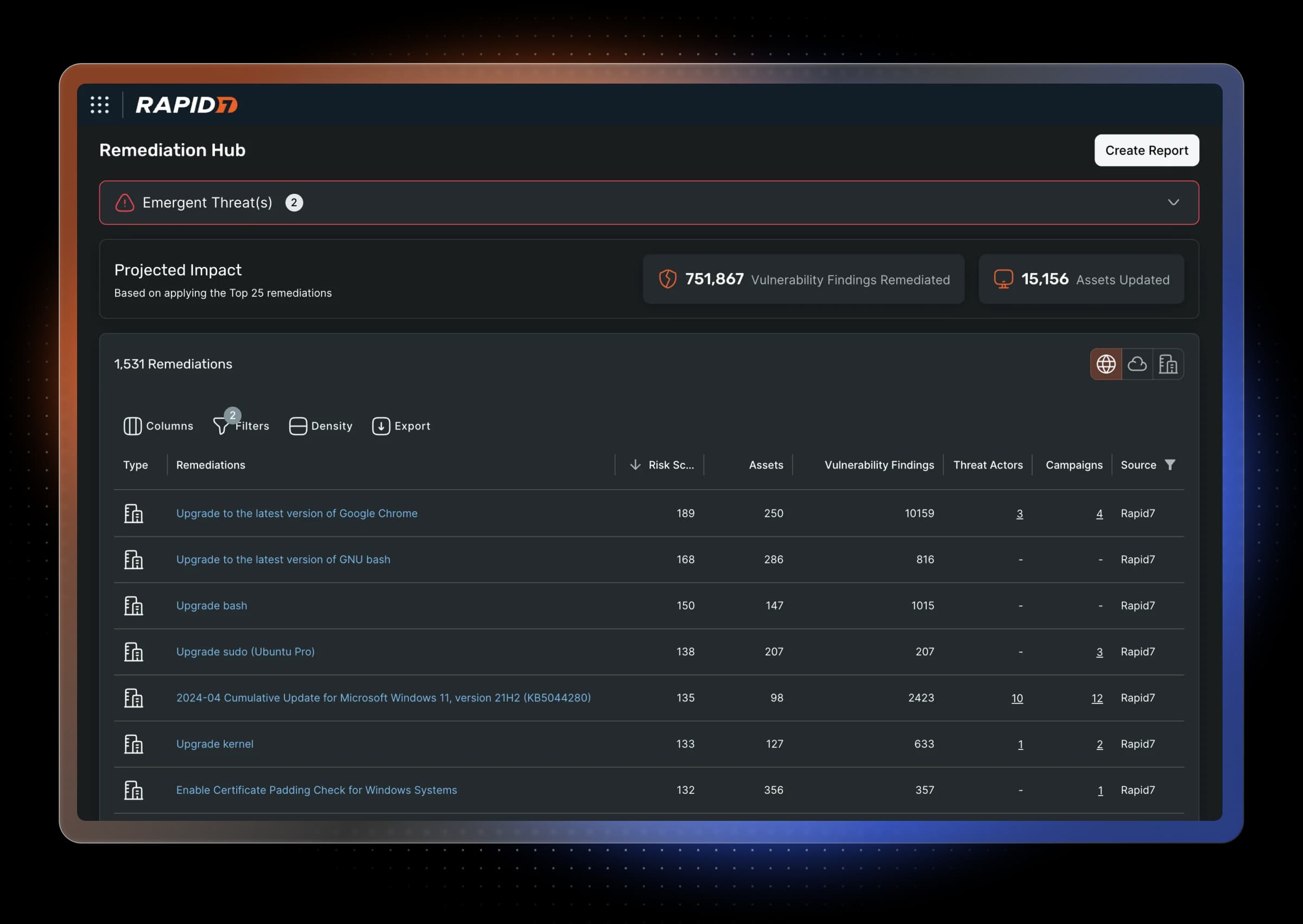Screen dimensions: 1303x924
Task: Sort by the Type column header
Action: [135, 465]
